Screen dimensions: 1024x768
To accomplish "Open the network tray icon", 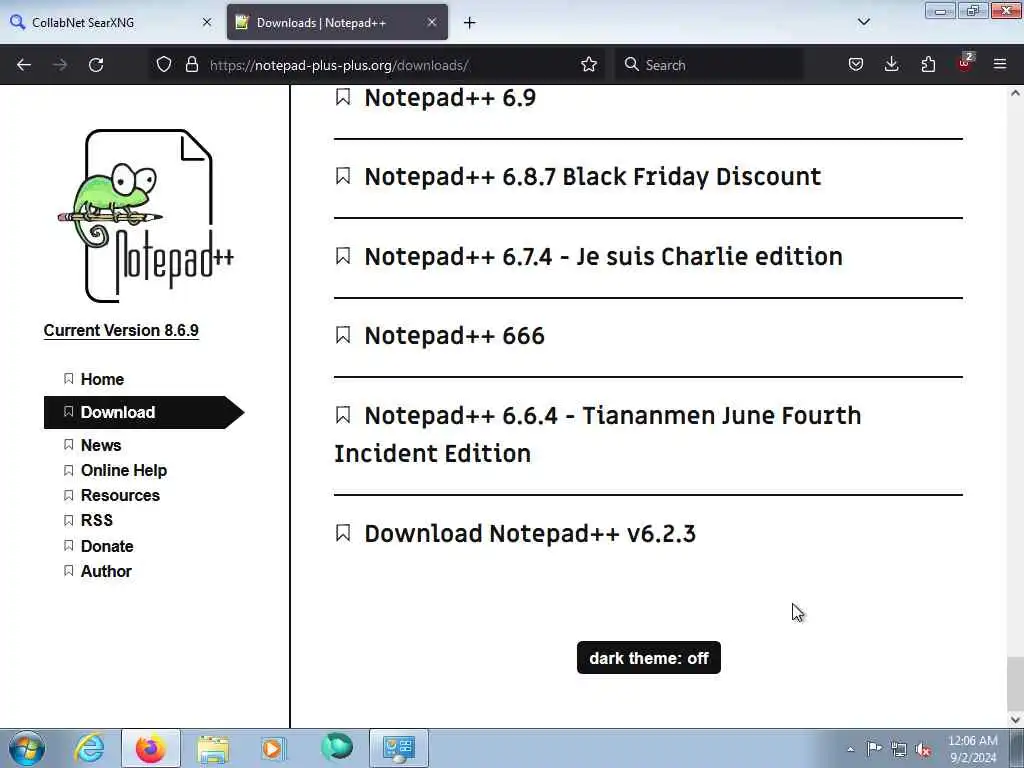I will coord(899,750).
